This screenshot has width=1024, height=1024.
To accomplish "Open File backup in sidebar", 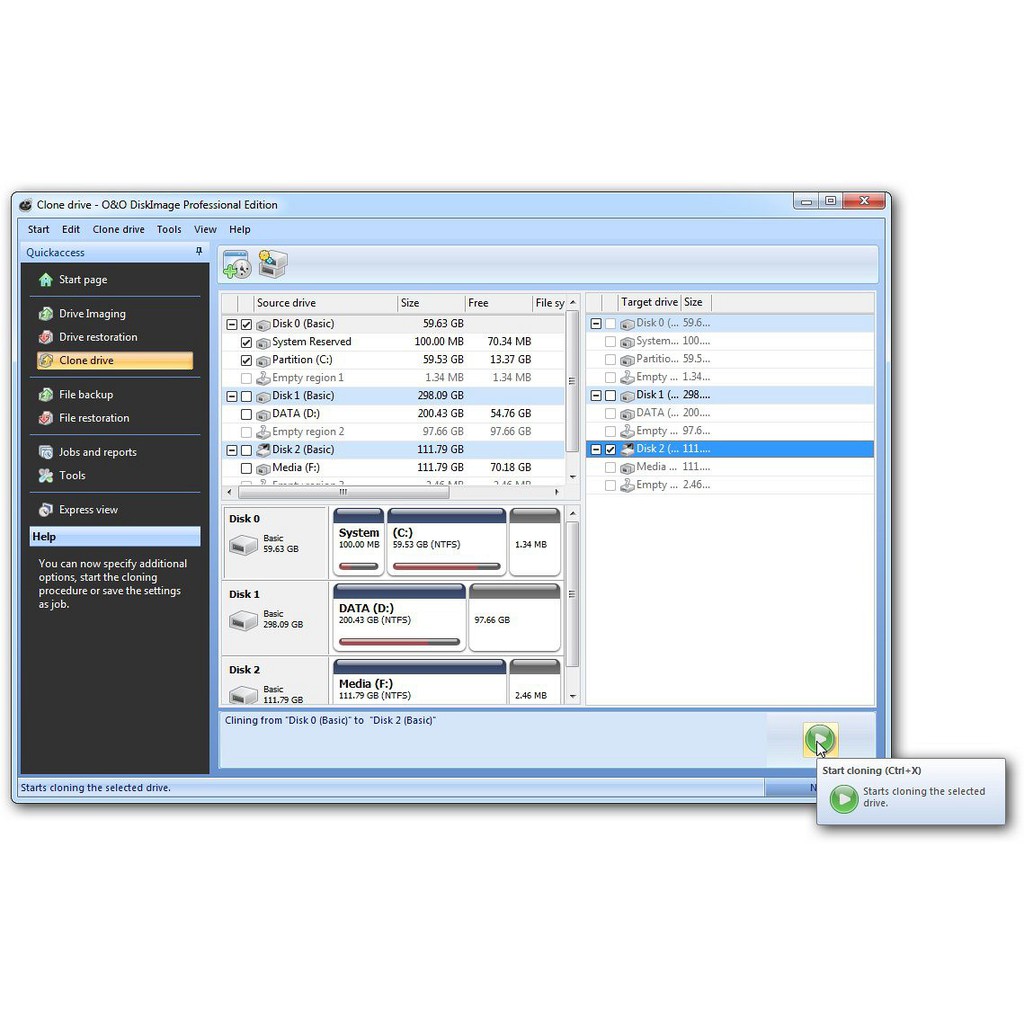I will pyautogui.click(x=86, y=394).
